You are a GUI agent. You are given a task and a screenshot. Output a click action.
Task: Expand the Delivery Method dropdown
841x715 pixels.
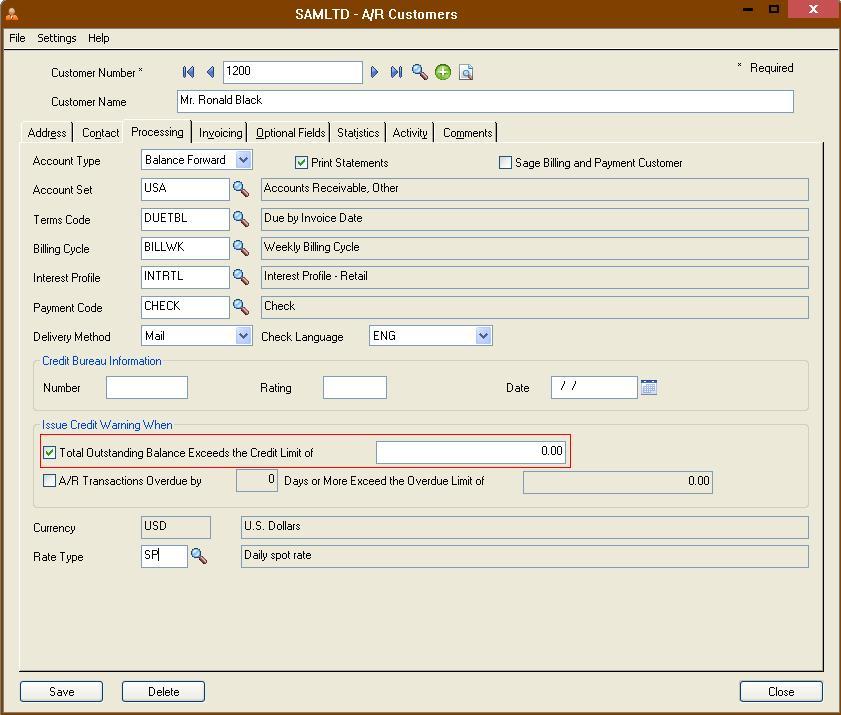coord(244,336)
